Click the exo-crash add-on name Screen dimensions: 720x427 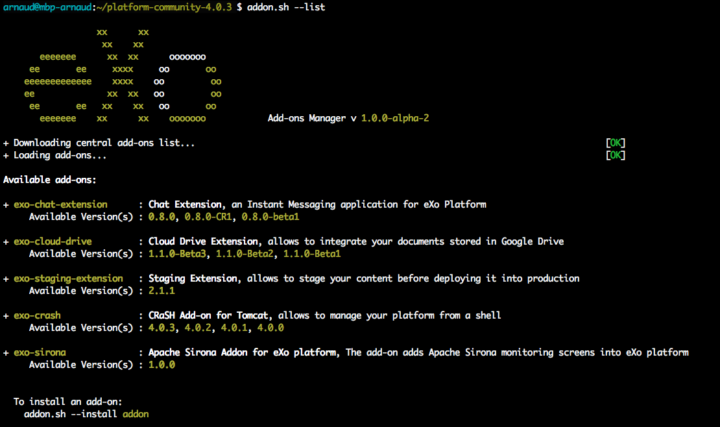click(x=36, y=315)
